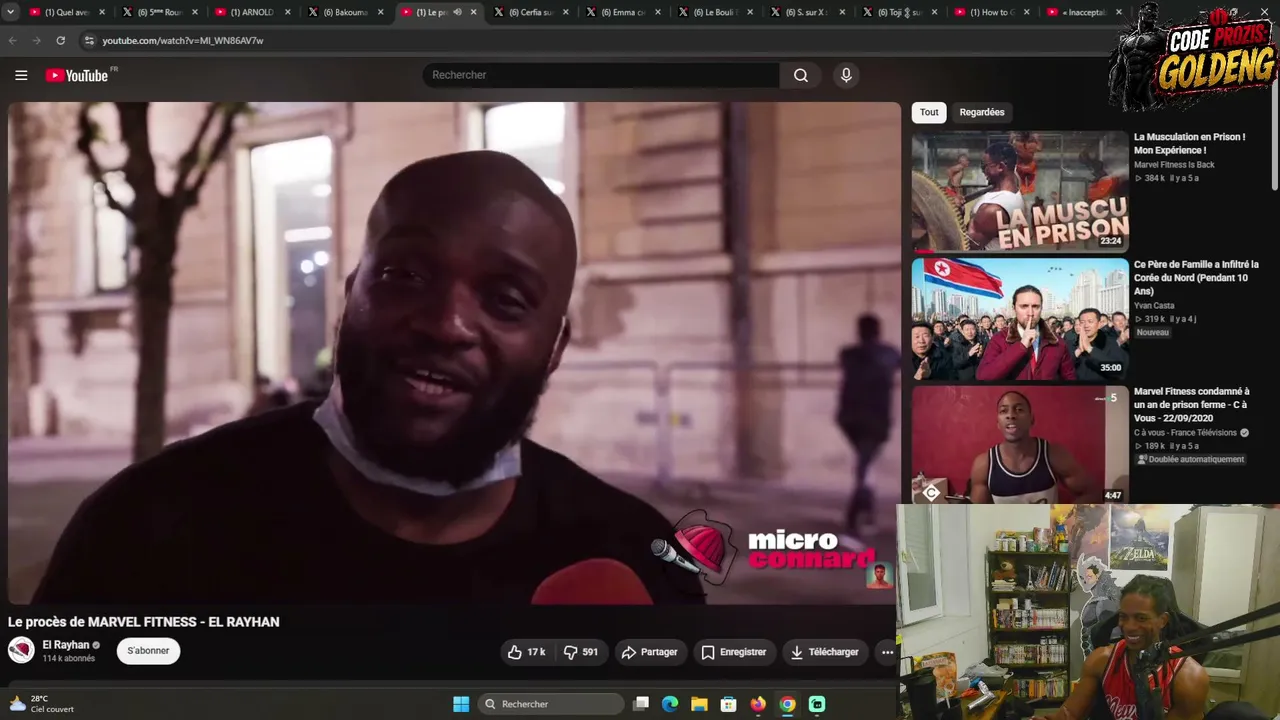Mute the active tab via its speaker icon
Image resolution: width=1280 pixels, height=720 pixels.
pyautogui.click(x=457, y=12)
